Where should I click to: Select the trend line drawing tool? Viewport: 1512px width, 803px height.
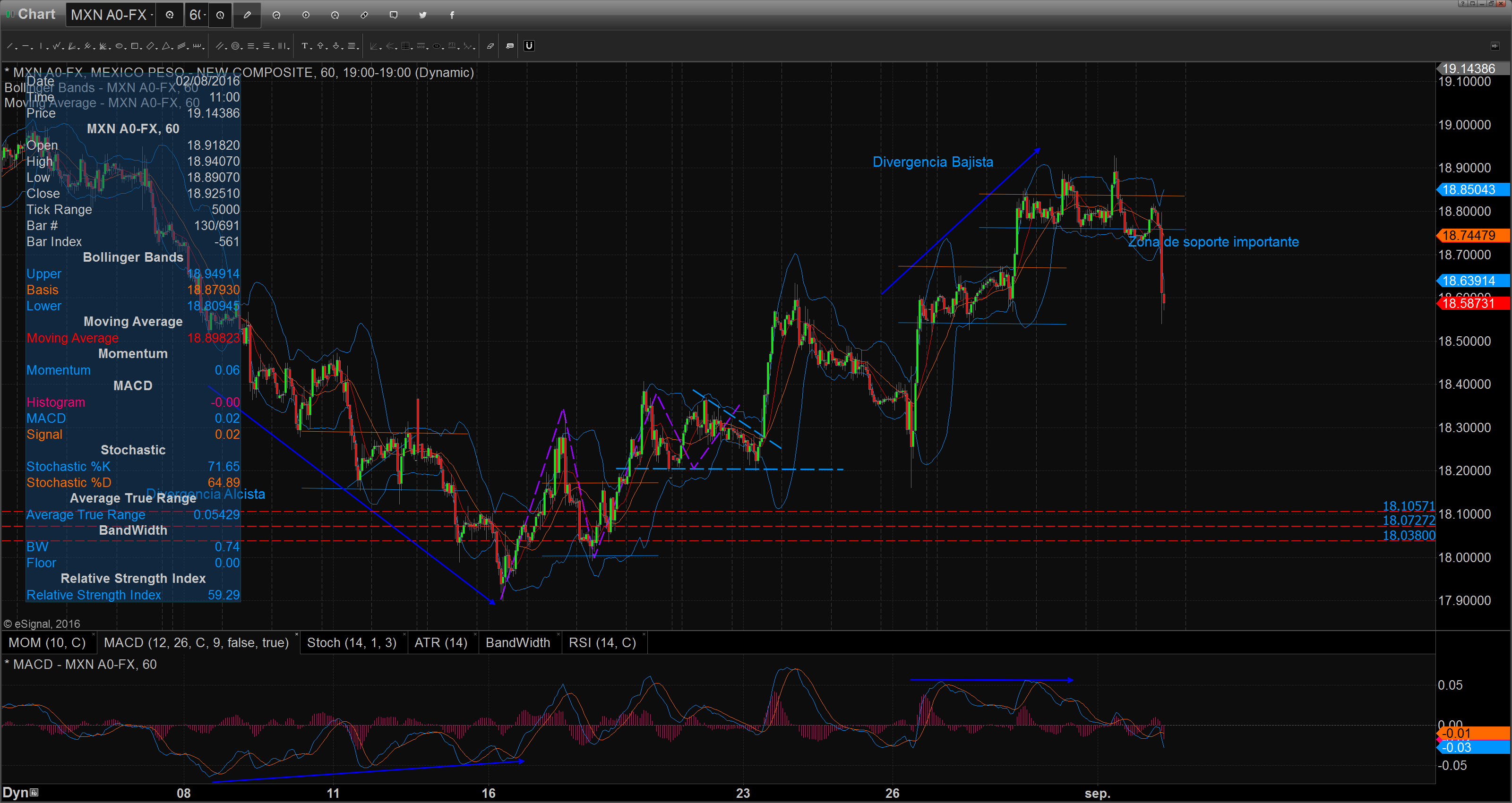(x=9, y=46)
